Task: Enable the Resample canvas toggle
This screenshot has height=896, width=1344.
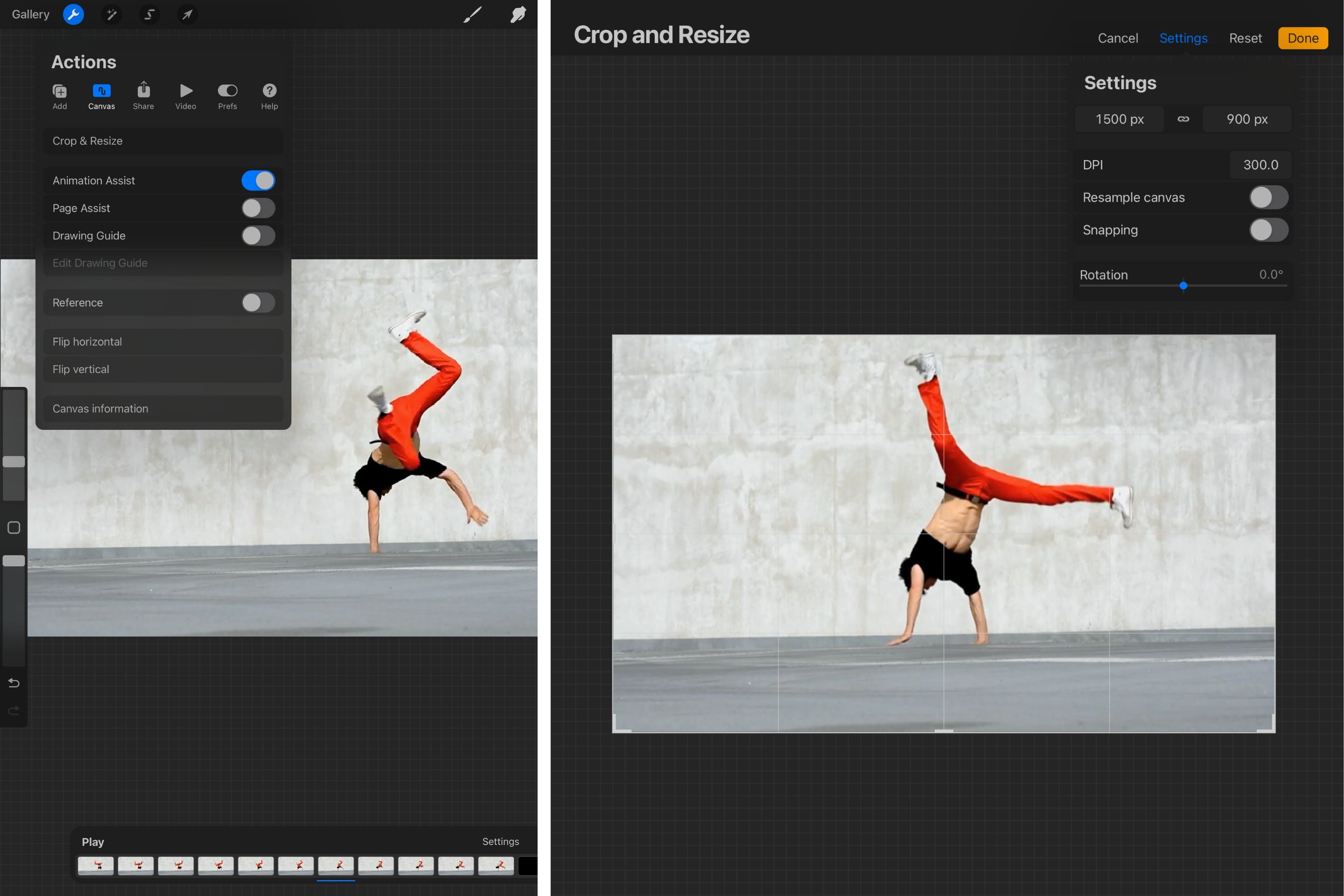Action: (x=1268, y=197)
